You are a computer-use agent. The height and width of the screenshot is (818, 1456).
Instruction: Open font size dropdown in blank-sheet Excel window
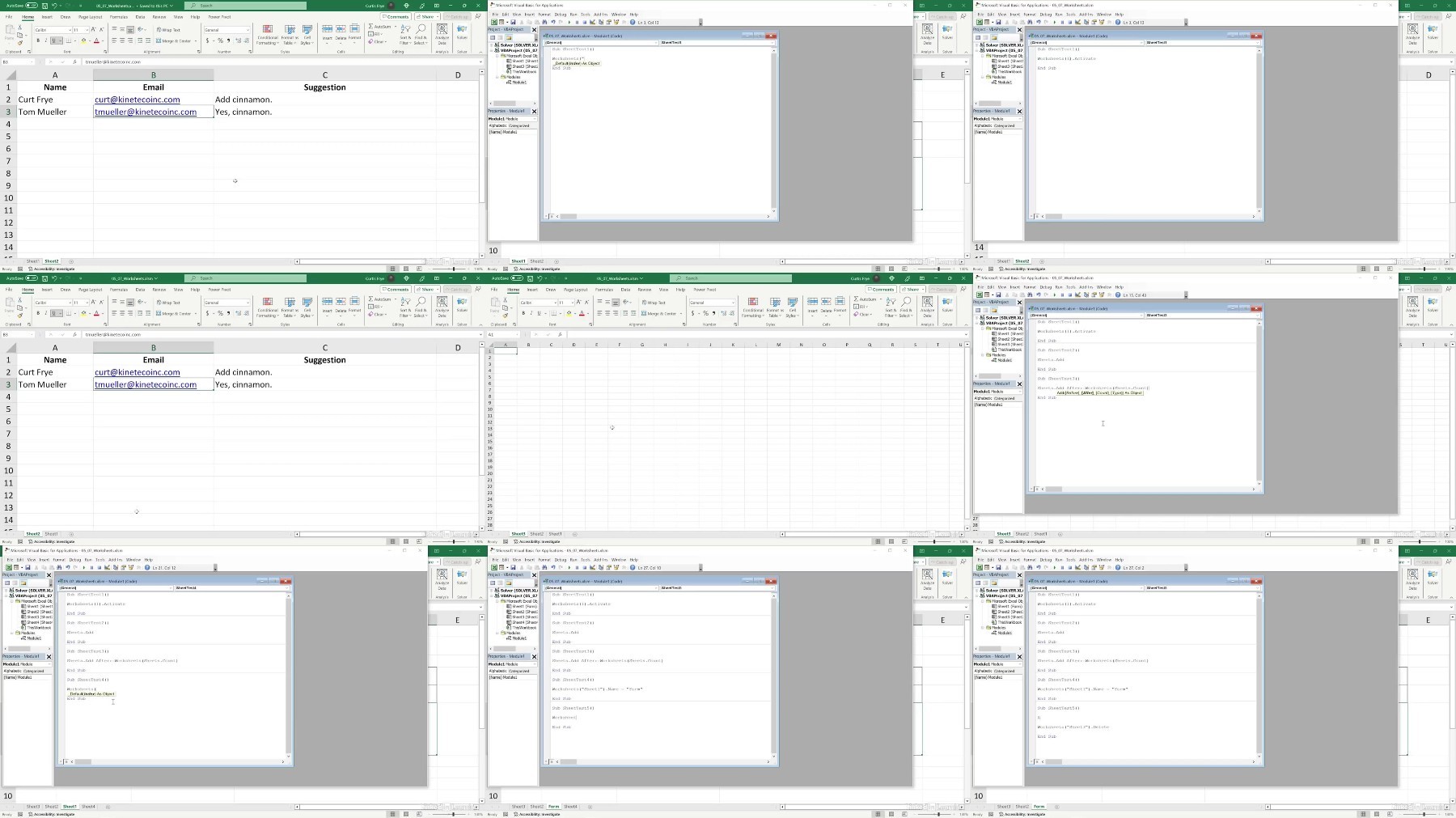point(572,303)
